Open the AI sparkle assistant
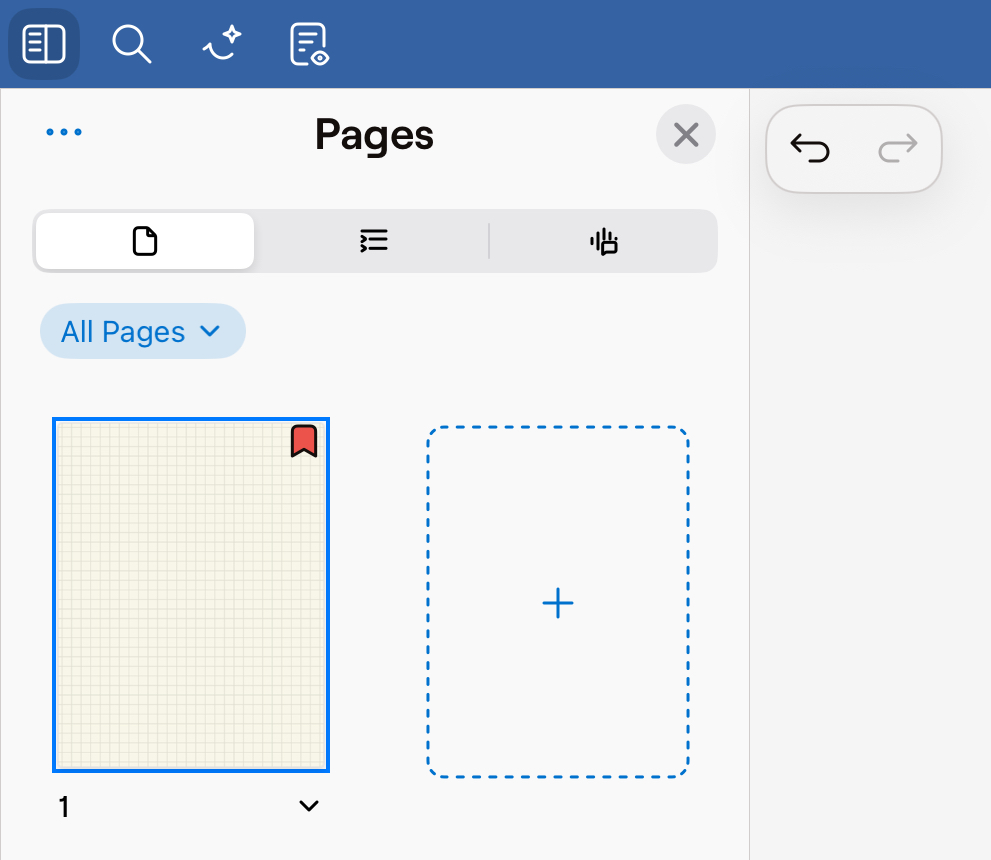The height and width of the screenshot is (860, 991). pyautogui.click(x=221, y=44)
